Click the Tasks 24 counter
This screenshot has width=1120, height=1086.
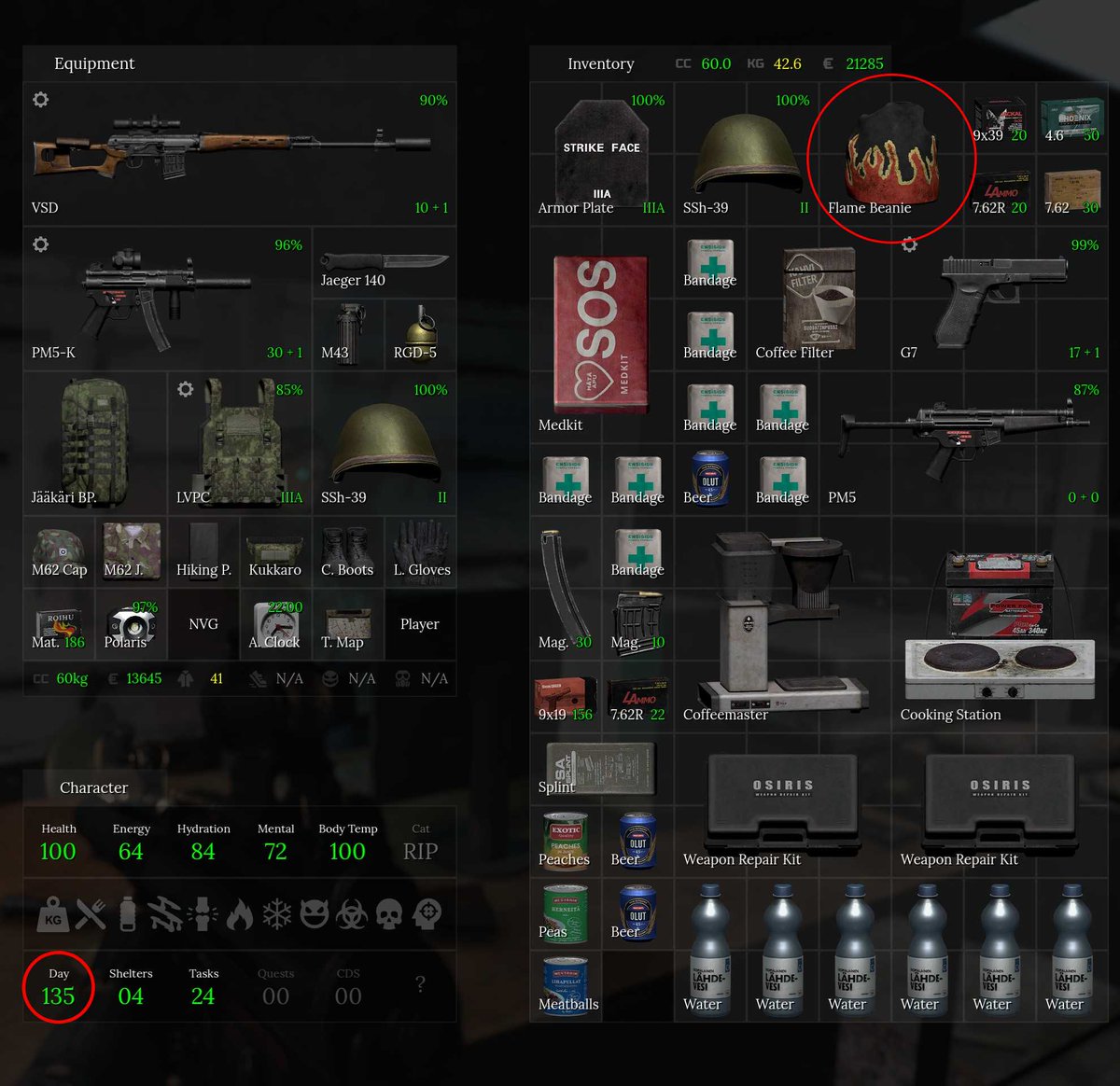point(203,986)
